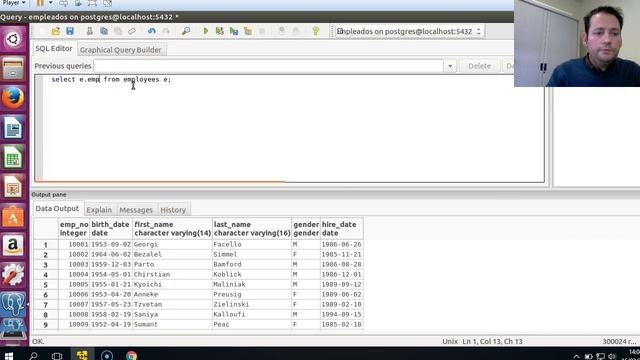Select the first_name column header
The image size is (640, 360).
[172, 229]
